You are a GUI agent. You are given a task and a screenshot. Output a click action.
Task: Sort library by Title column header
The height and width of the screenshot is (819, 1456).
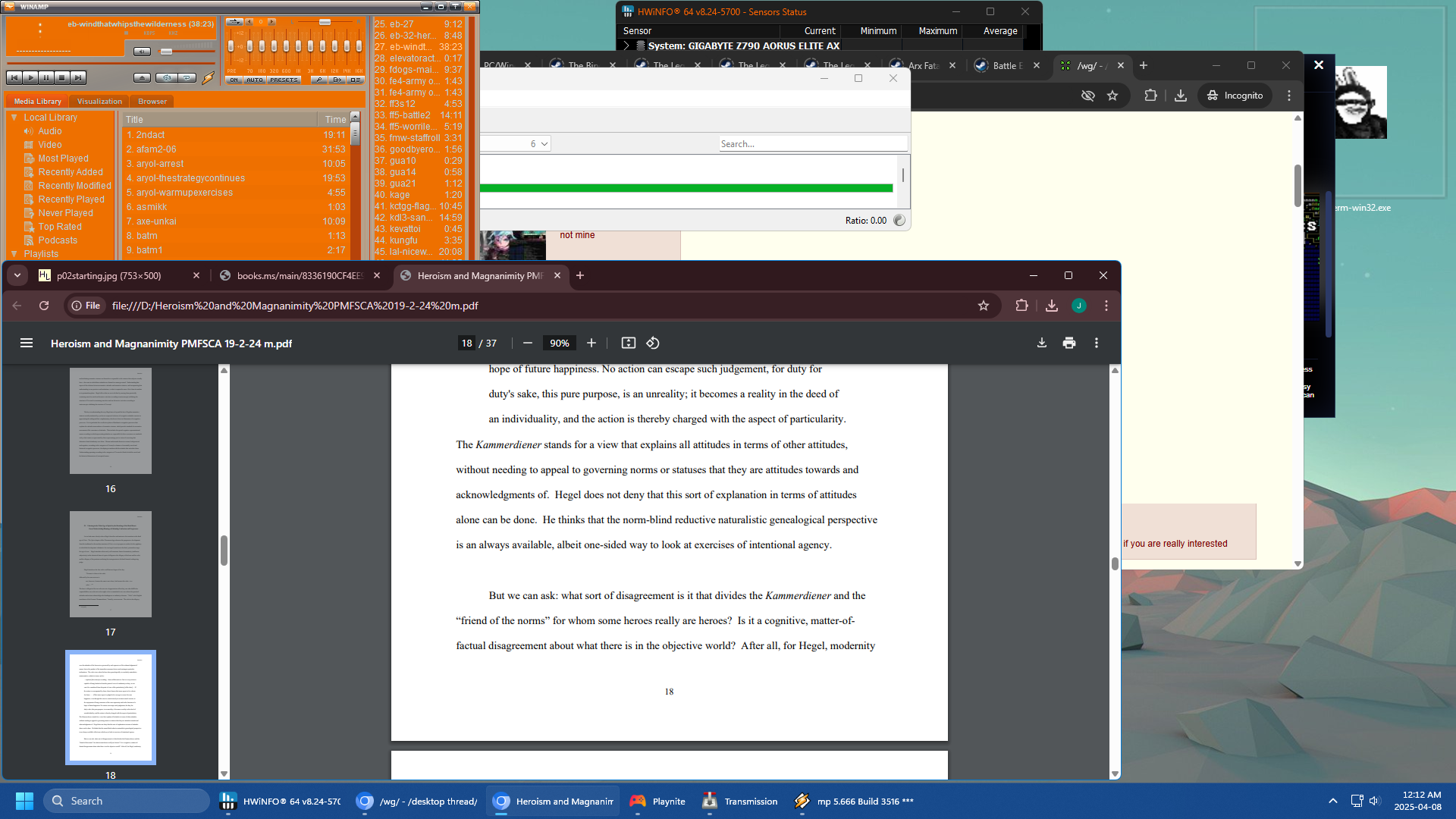click(x=220, y=120)
